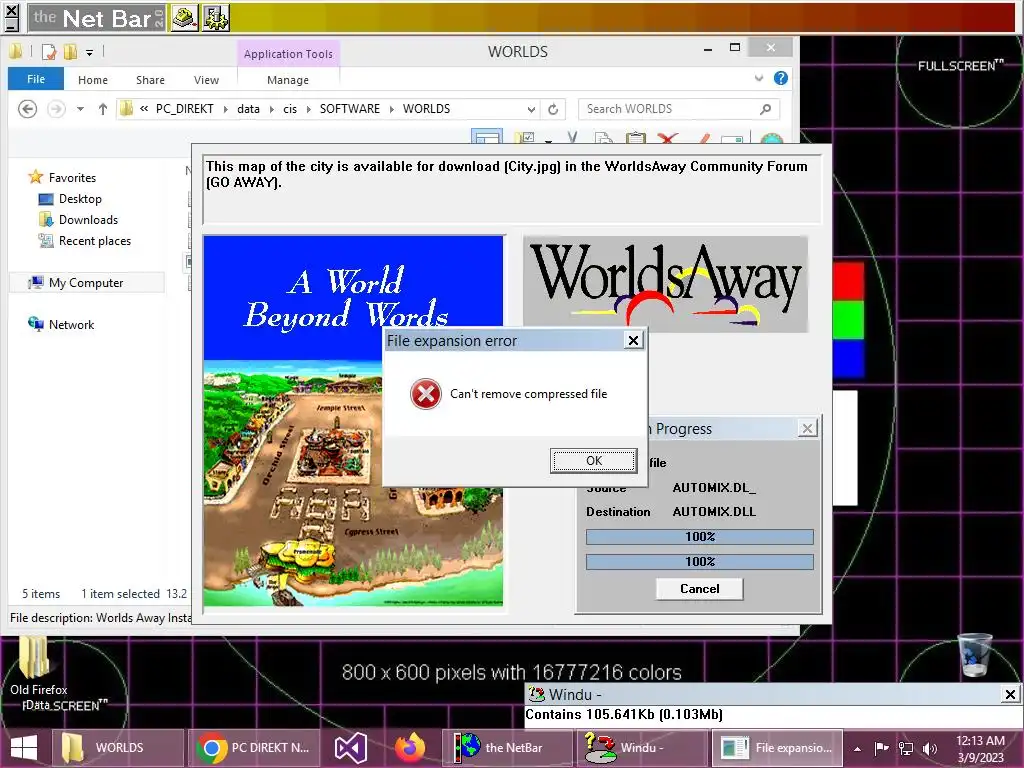Click the red color block

click(x=848, y=281)
